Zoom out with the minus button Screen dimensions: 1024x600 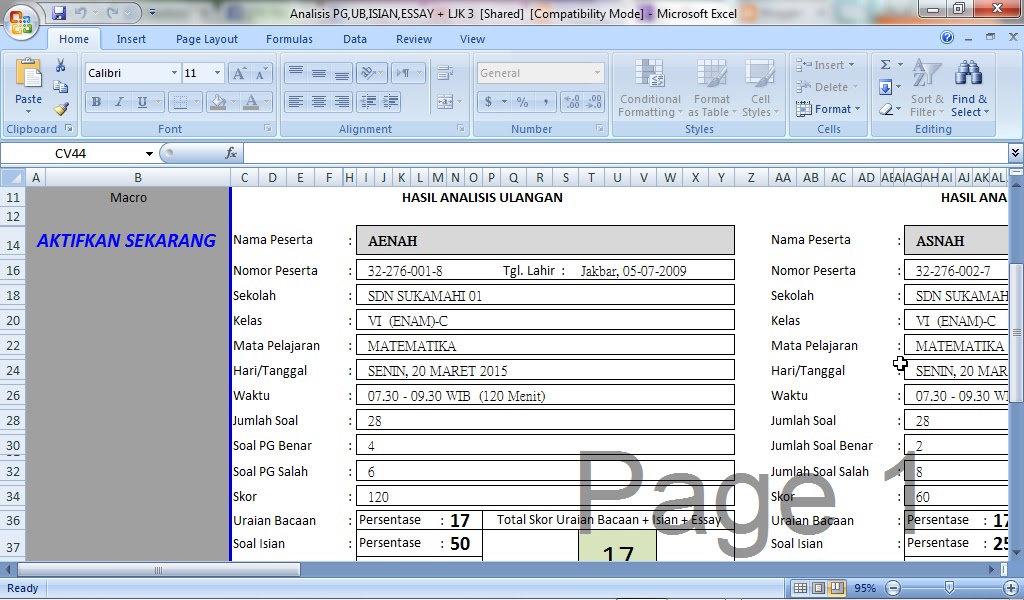click(x=893, y=588)
